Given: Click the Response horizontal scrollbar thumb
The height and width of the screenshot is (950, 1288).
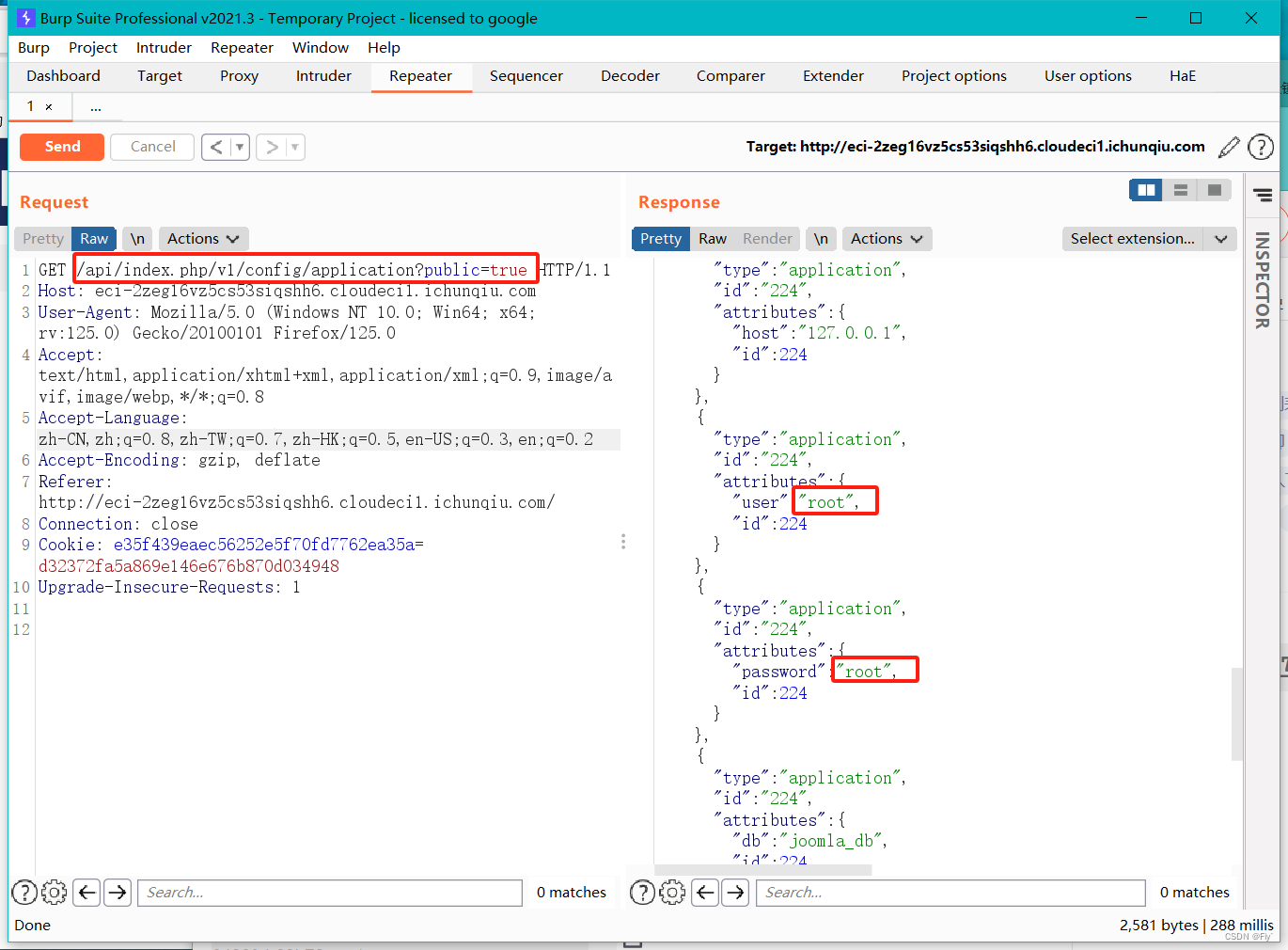Looking at the screenshot, I should [763, 870].
